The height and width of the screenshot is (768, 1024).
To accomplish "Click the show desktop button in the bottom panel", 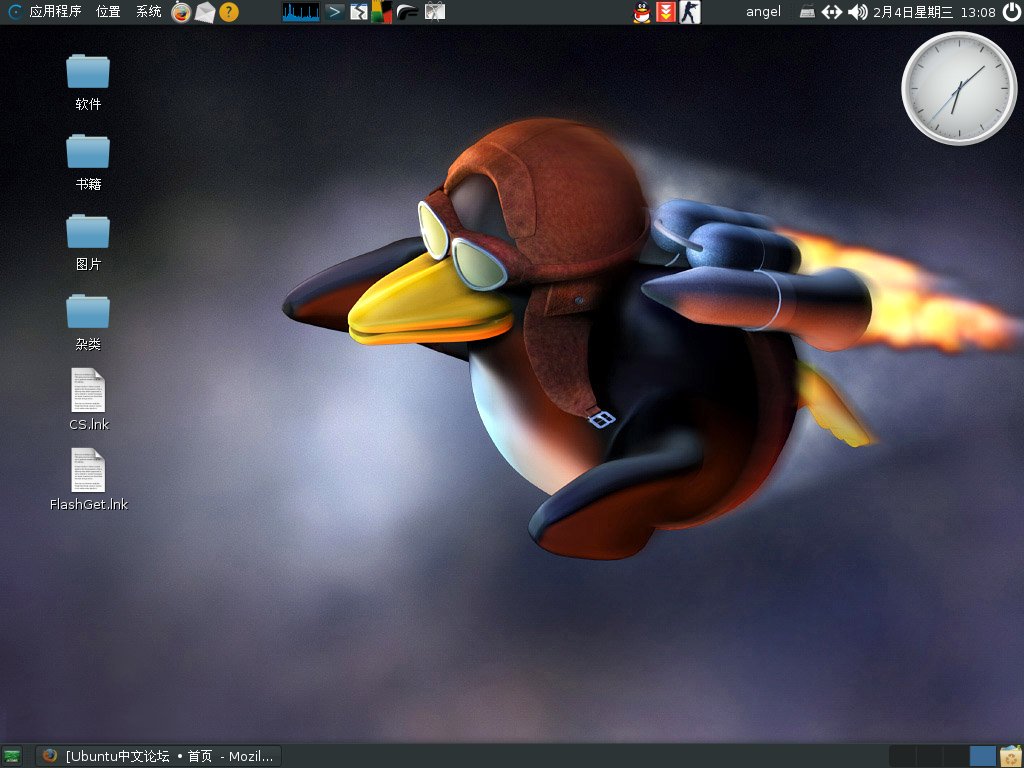I will coord(12,756).
